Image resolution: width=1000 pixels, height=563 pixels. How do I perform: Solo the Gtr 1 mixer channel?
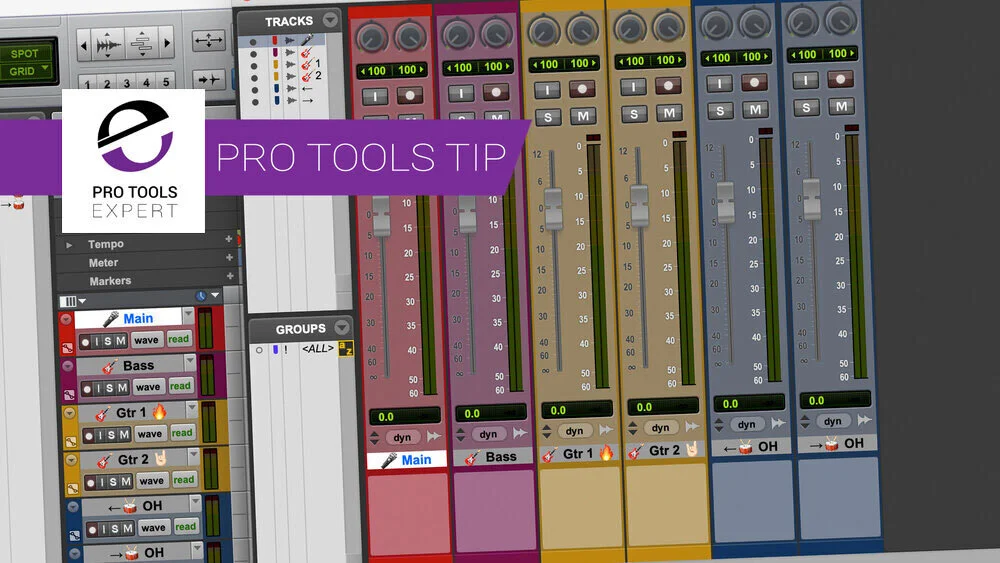pyautogui.click(x=548, y=117)
